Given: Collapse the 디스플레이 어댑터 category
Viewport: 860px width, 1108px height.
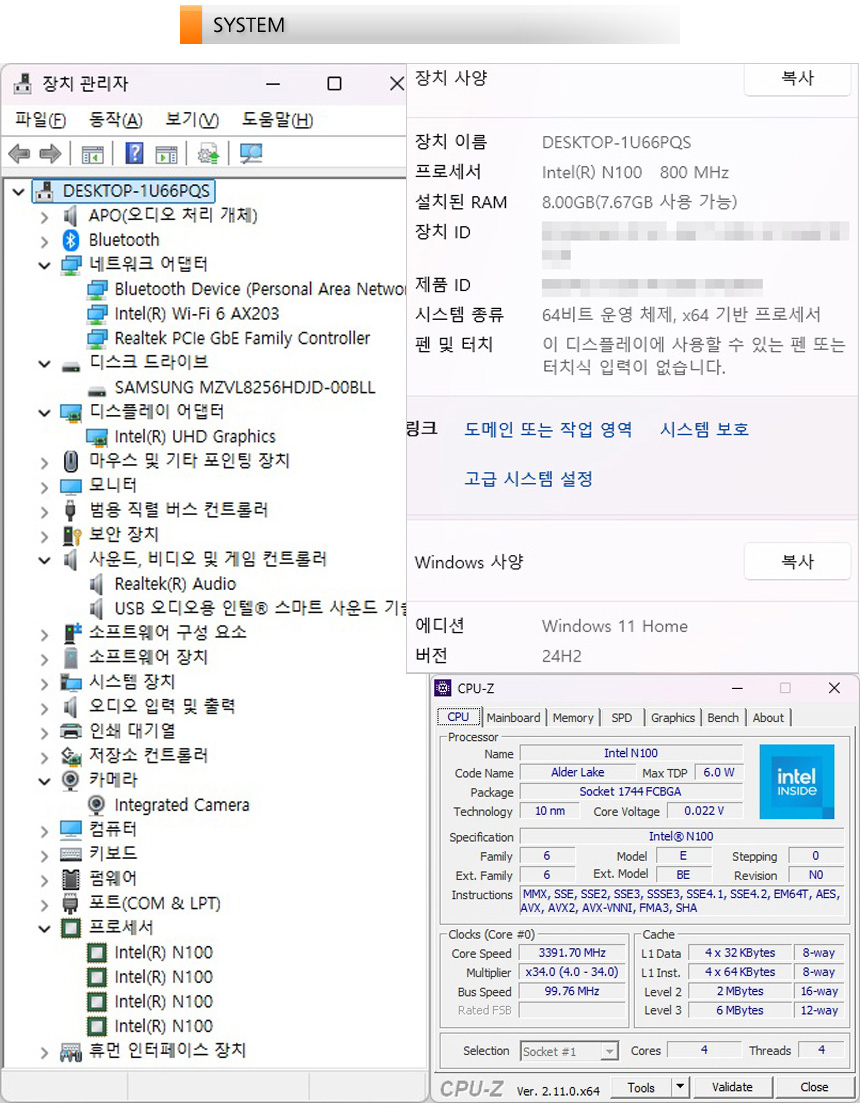Looking at the screenshot, I should click(x=45, y=413).
